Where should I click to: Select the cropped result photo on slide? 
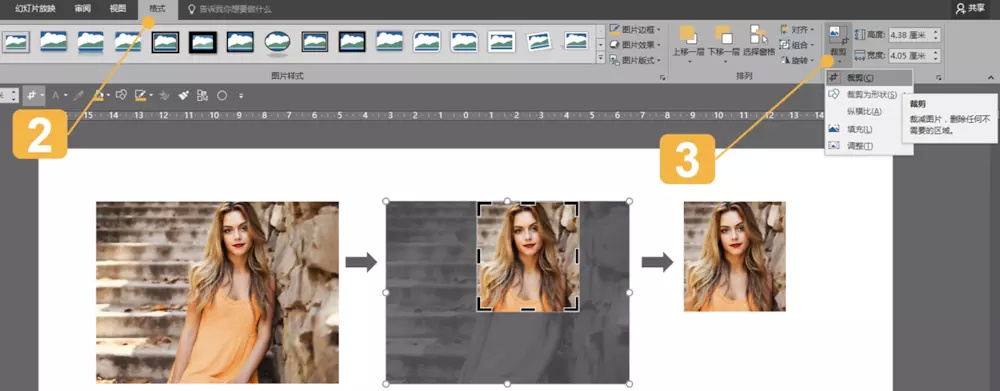(x=735, y=256)
